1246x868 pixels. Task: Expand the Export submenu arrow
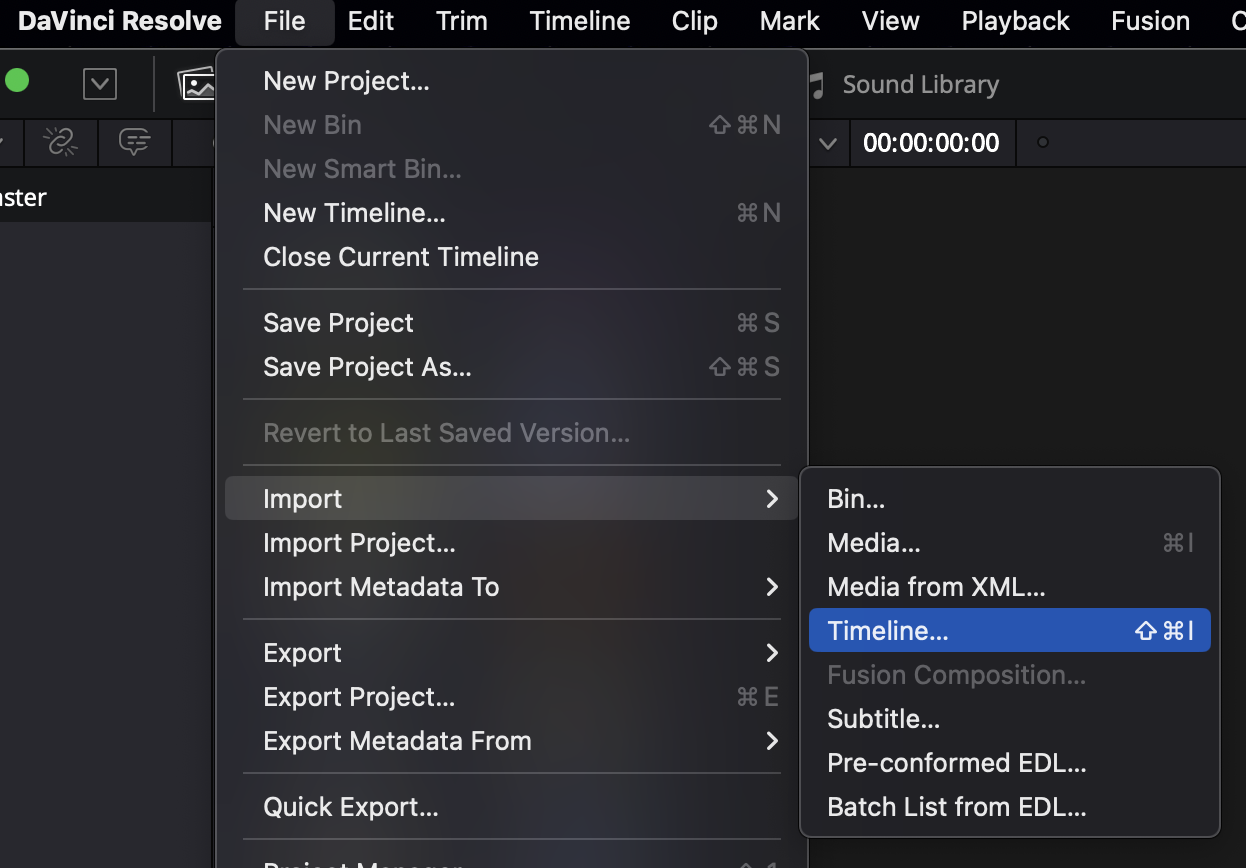click(771, 653)
